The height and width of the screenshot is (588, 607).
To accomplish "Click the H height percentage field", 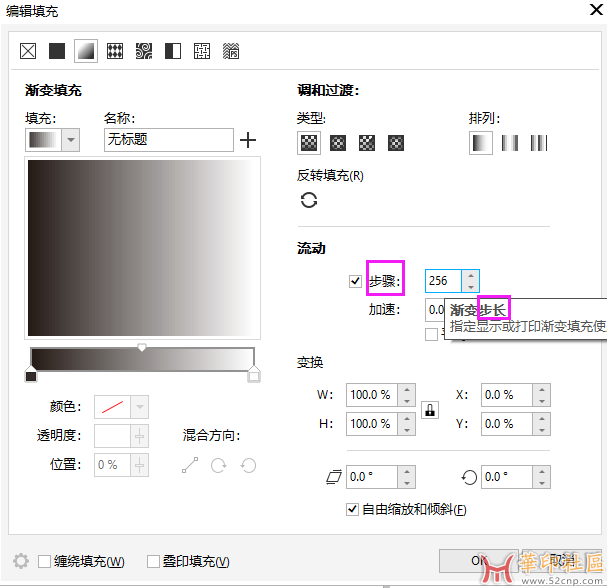I will tap(372, 424).
